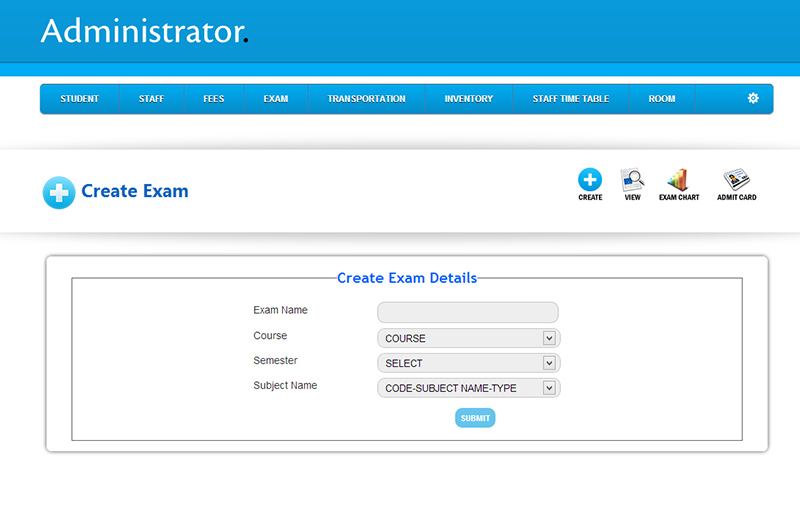800x528 pixels.
Task: Open the Room menu
Action: (x=661, y=99)
